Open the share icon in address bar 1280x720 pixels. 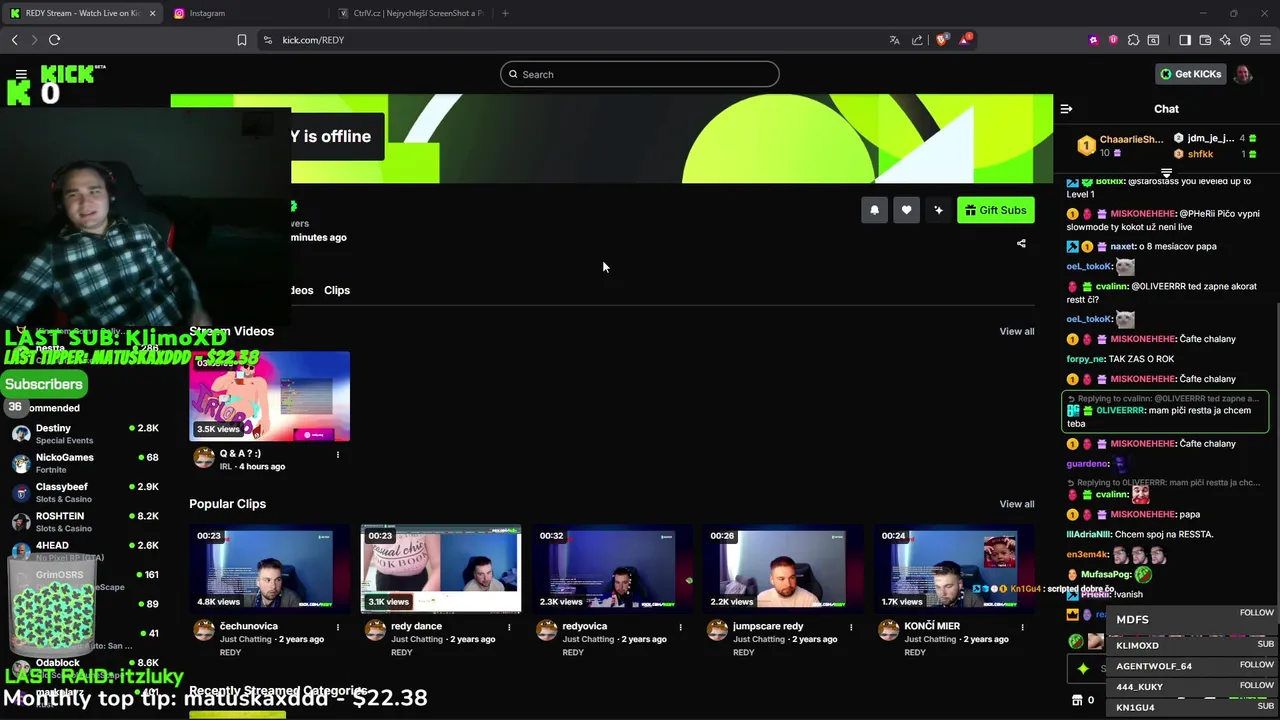coord(917,40)
